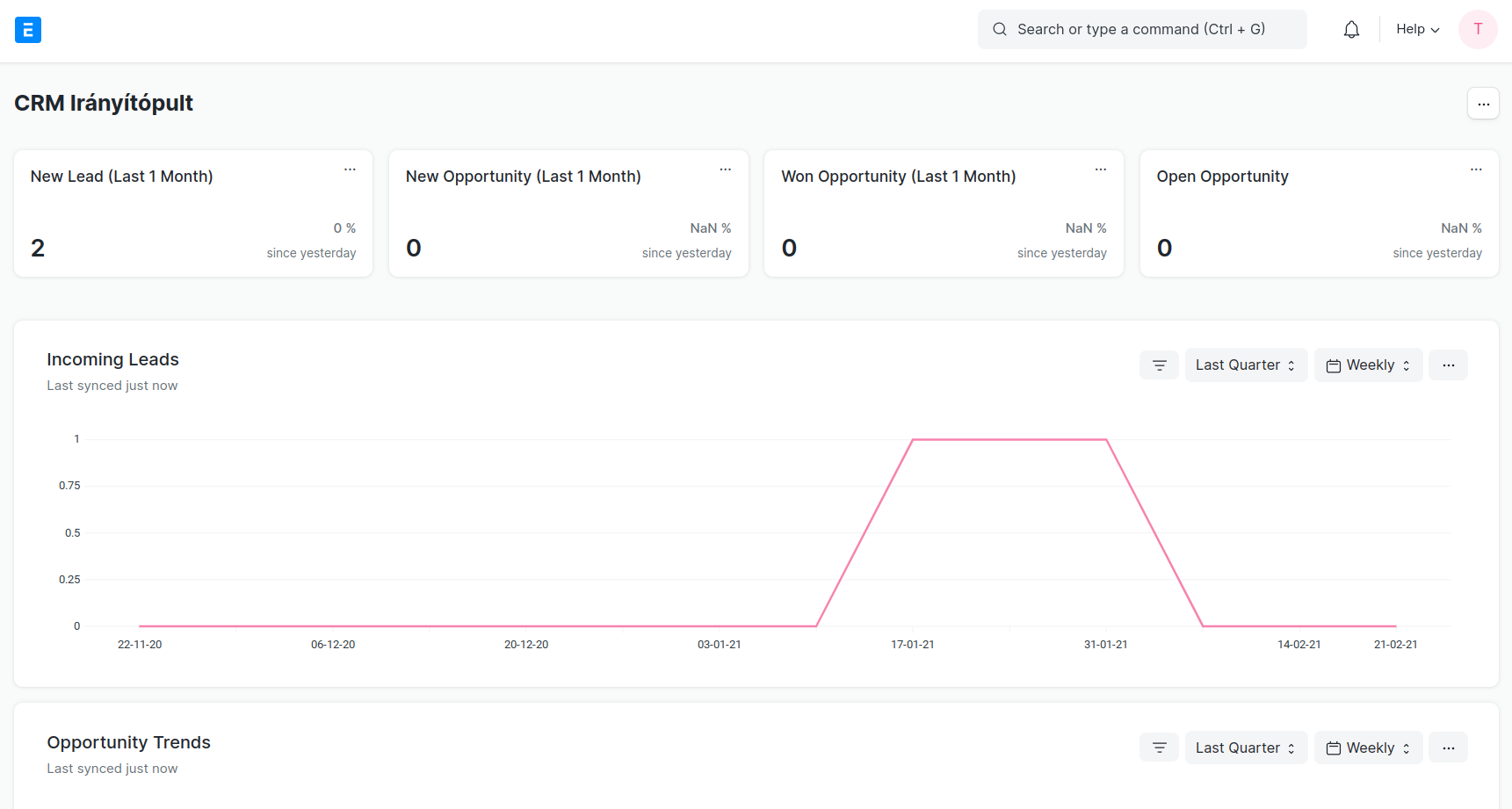1512x809 pixels.
Task: Open options for Open Opportunity card
Action: click(x=1476, y=170)
